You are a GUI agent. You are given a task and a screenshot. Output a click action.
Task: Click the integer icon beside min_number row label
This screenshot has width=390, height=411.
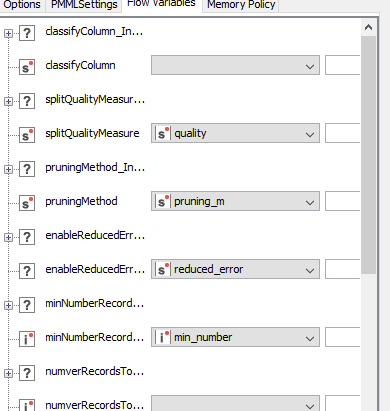click(x=27, y=339)
